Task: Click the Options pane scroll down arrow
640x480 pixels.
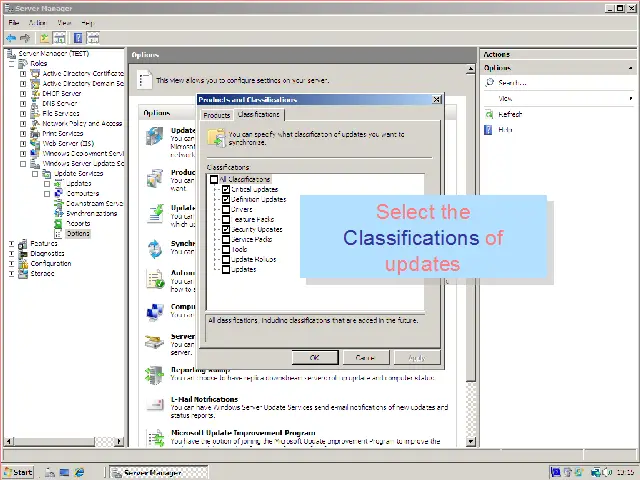Action: [471, 441]
